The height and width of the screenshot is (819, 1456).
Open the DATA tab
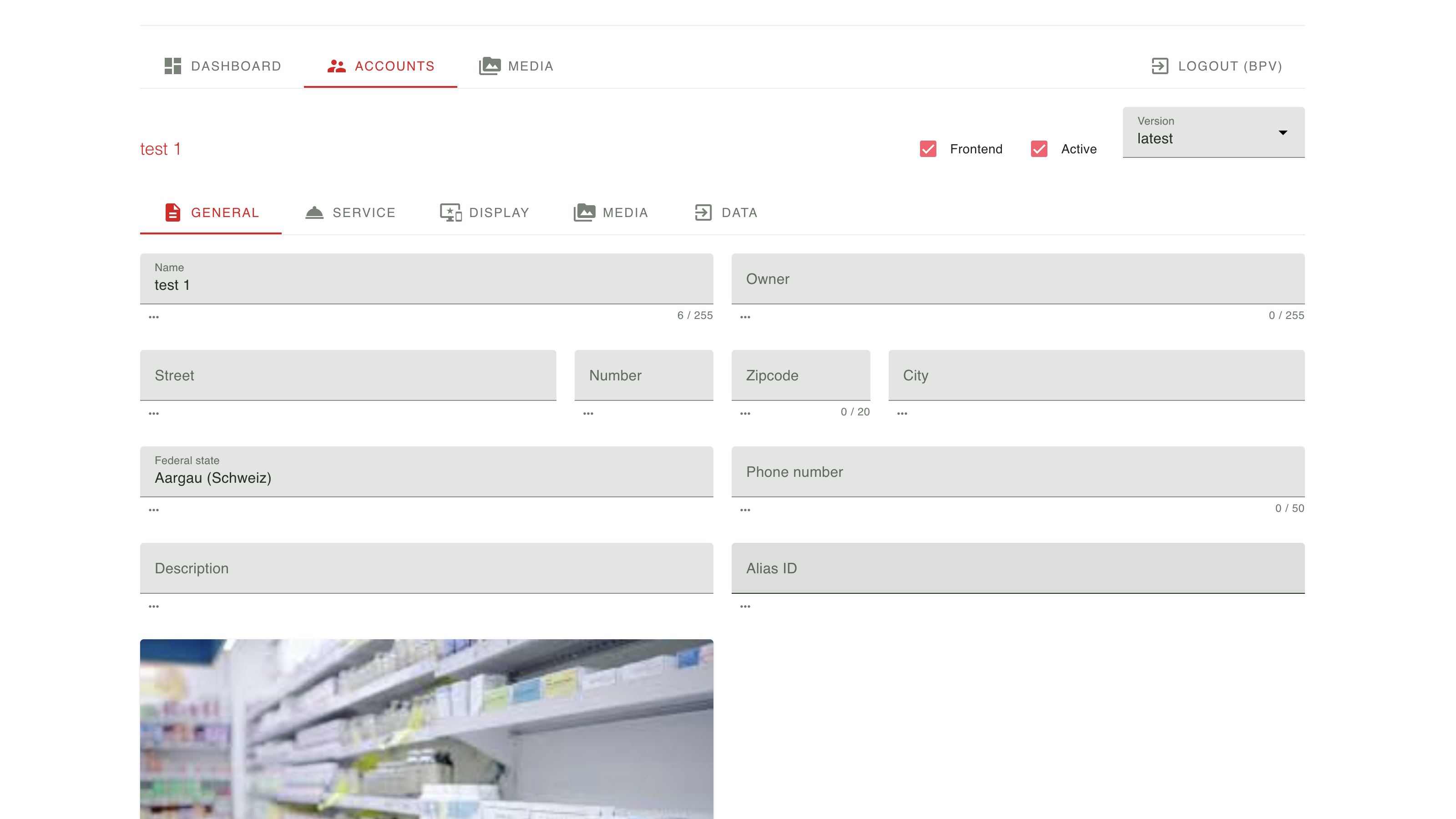click(726, 212)
